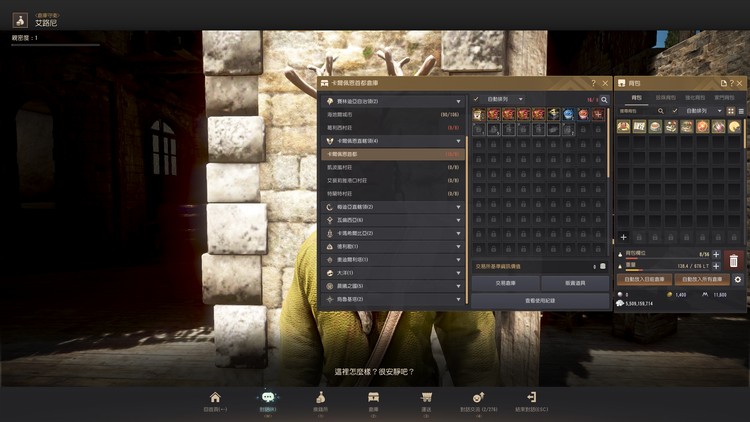Collapse the 卡爾佩恩直轄領 territory group
The height and width of the screenshot is (422, 750).
pyautogui.click(x=459, y=141)
